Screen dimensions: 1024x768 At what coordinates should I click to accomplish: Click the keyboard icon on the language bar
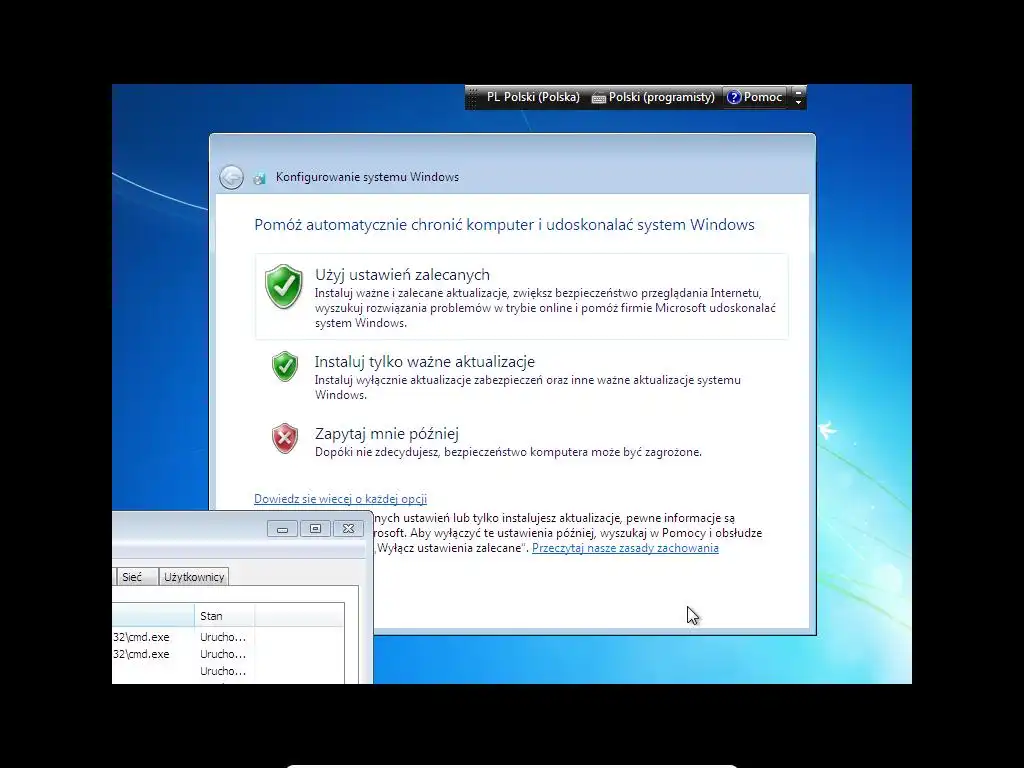coord(598,98)
